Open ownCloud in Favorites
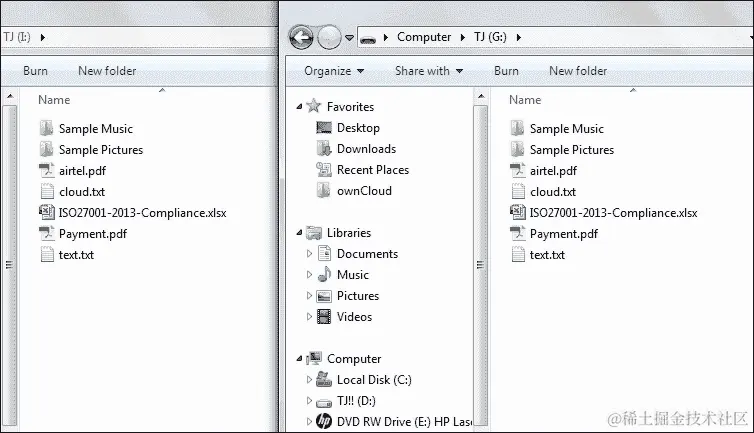Image resolution: width=754 pixels, height=433 pixels. pos(364,191)
